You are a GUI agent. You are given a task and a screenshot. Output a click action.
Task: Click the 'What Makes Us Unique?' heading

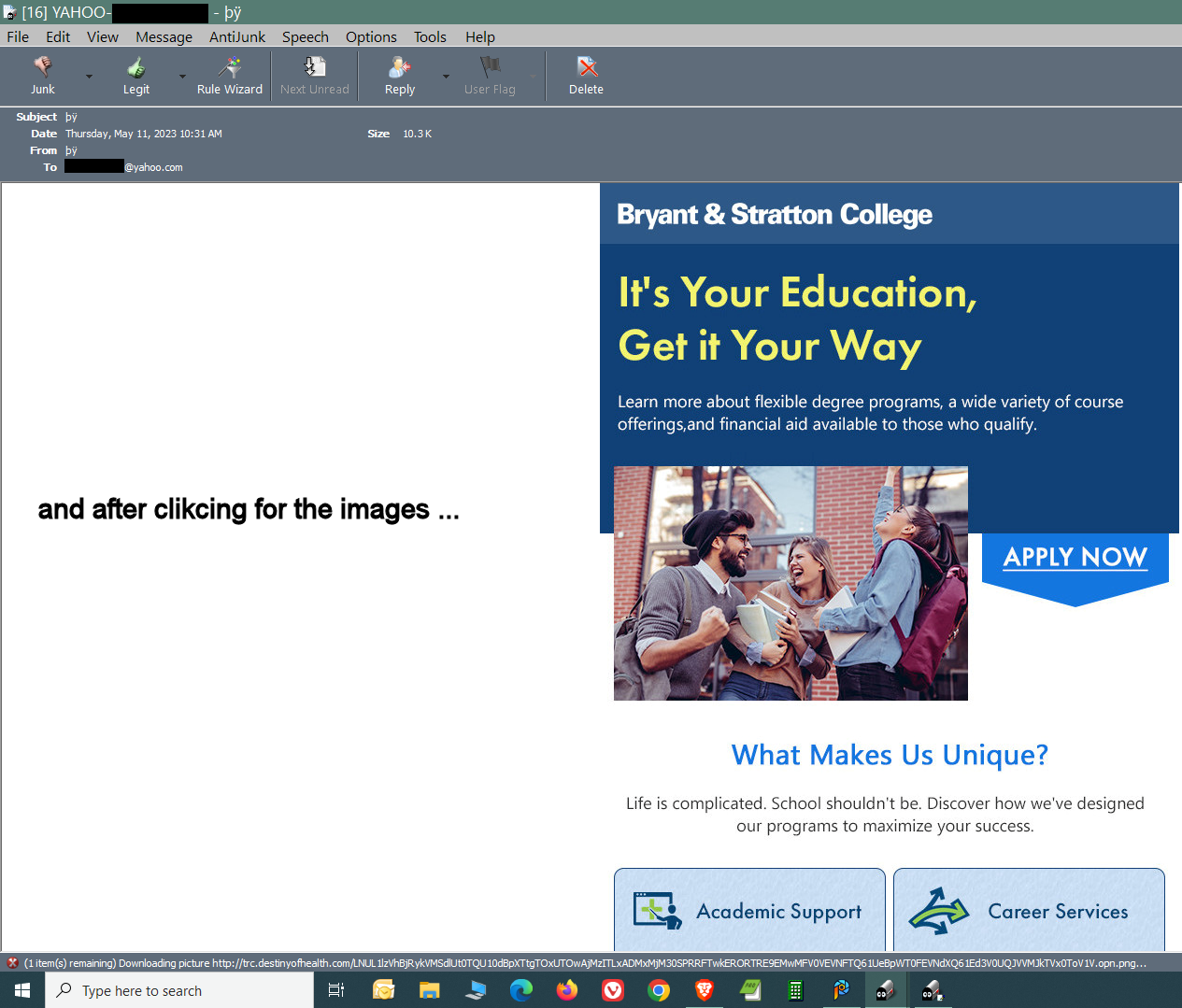click(x=890, y=754)
